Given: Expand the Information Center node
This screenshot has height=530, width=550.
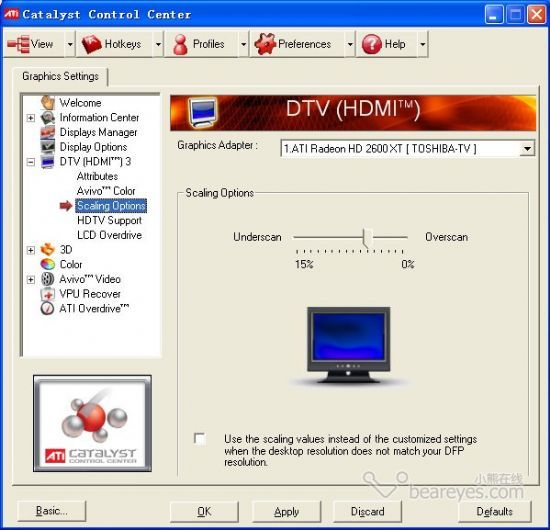Looking at the screenshot, I should tap(31, 118).
